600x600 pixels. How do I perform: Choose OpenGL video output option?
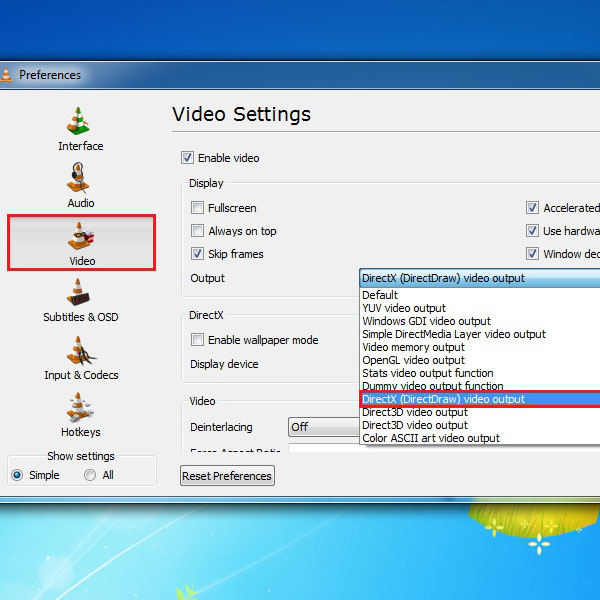coord(480,360)
